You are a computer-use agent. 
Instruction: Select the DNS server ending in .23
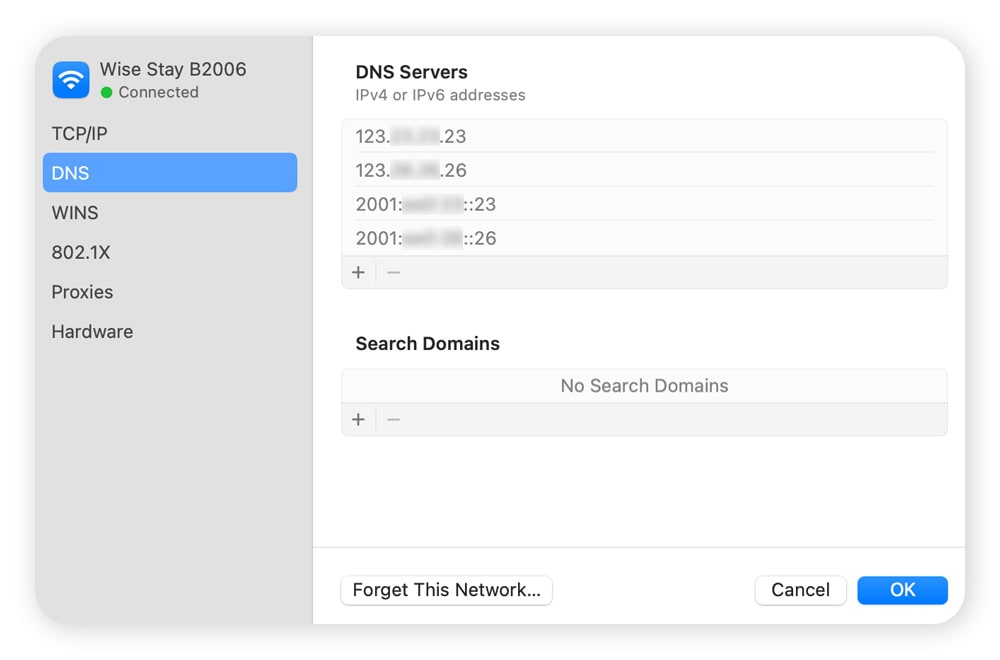point(644,136)
